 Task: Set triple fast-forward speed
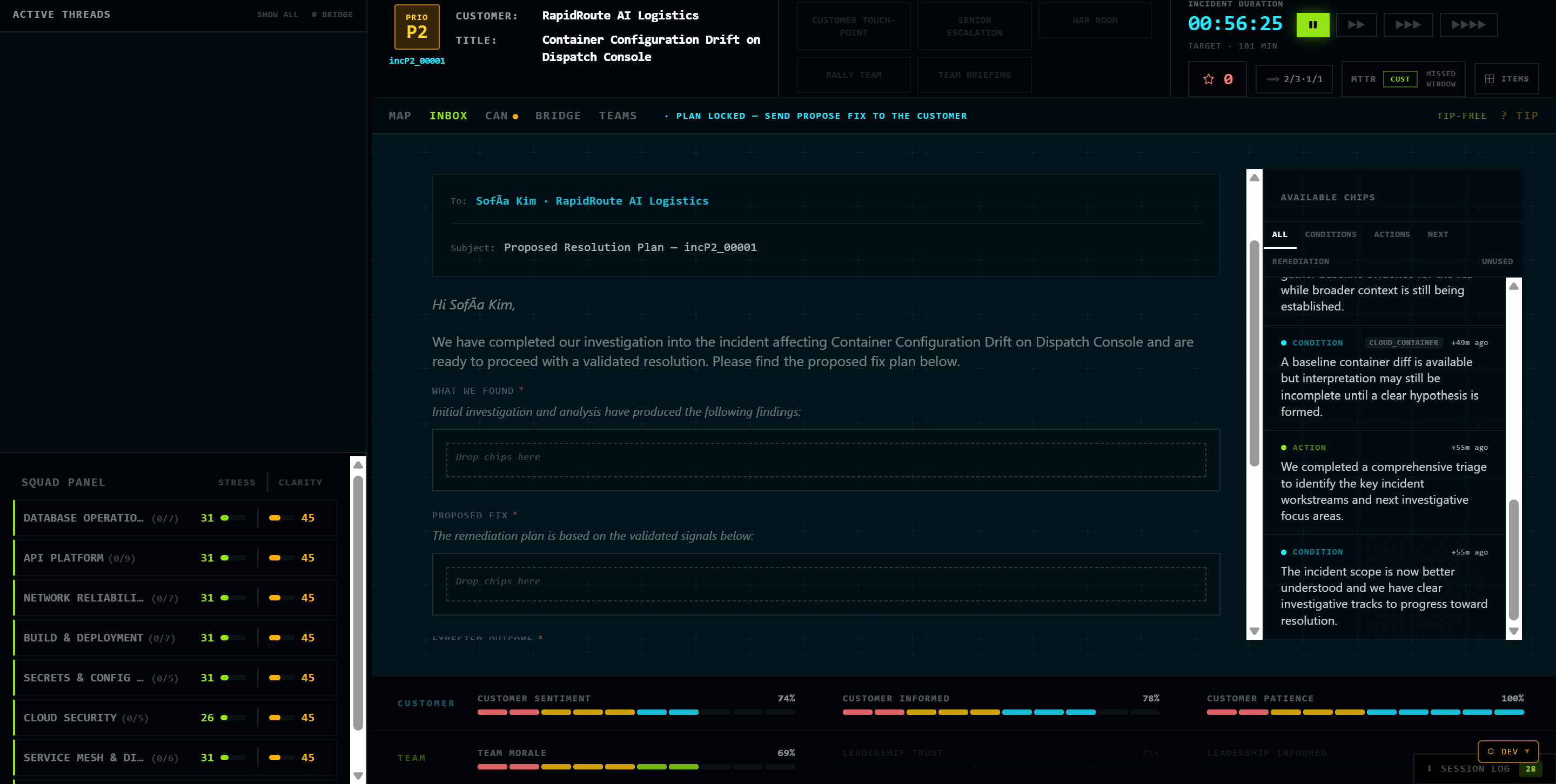pyautogui.click(x=1407, y=25)
